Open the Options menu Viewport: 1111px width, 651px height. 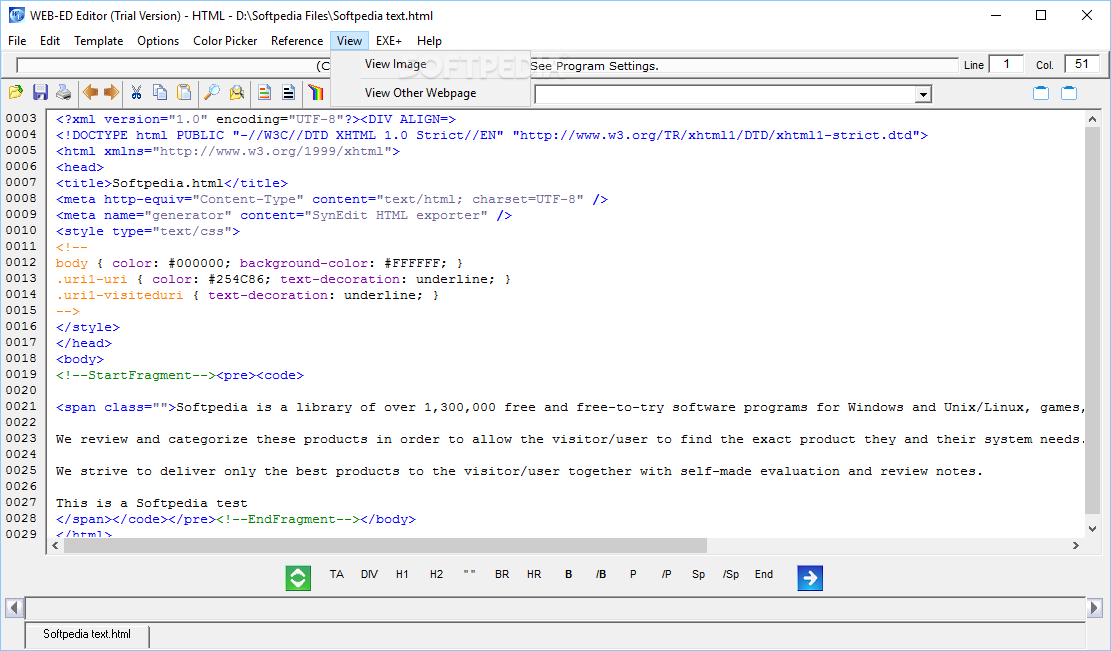(x=158, y=41)
